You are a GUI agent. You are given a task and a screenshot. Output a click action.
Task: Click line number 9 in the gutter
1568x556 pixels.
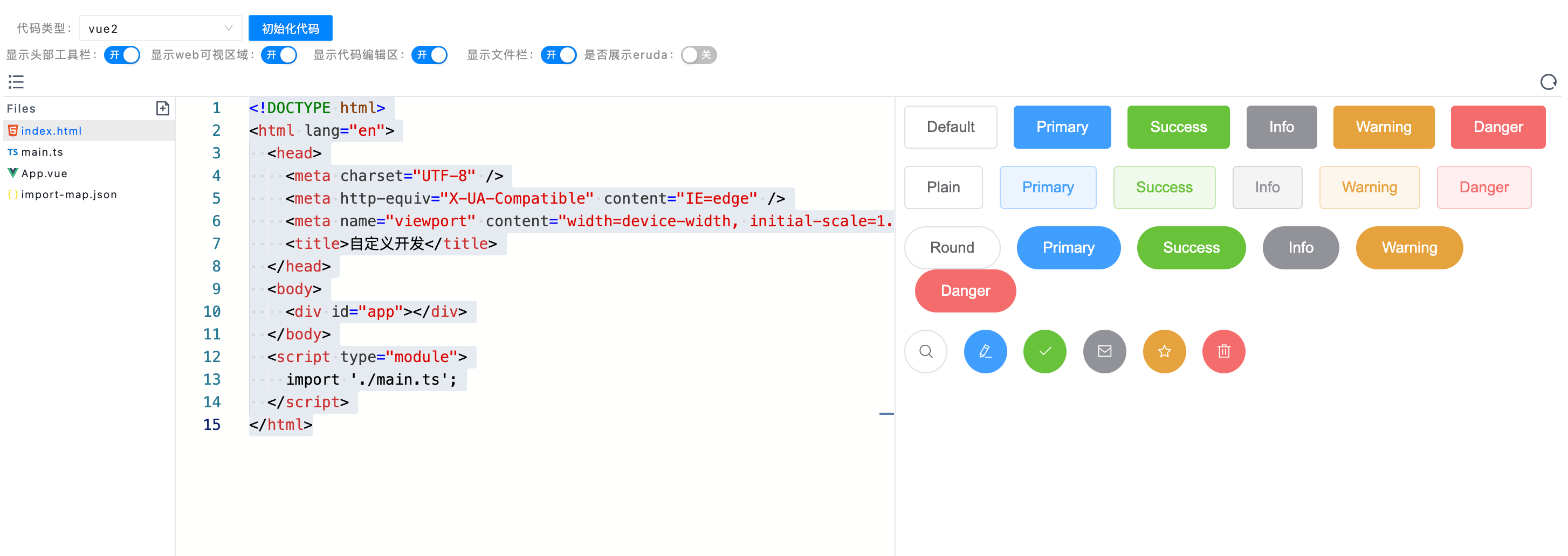pyautogui.click(x=216, y=289)
